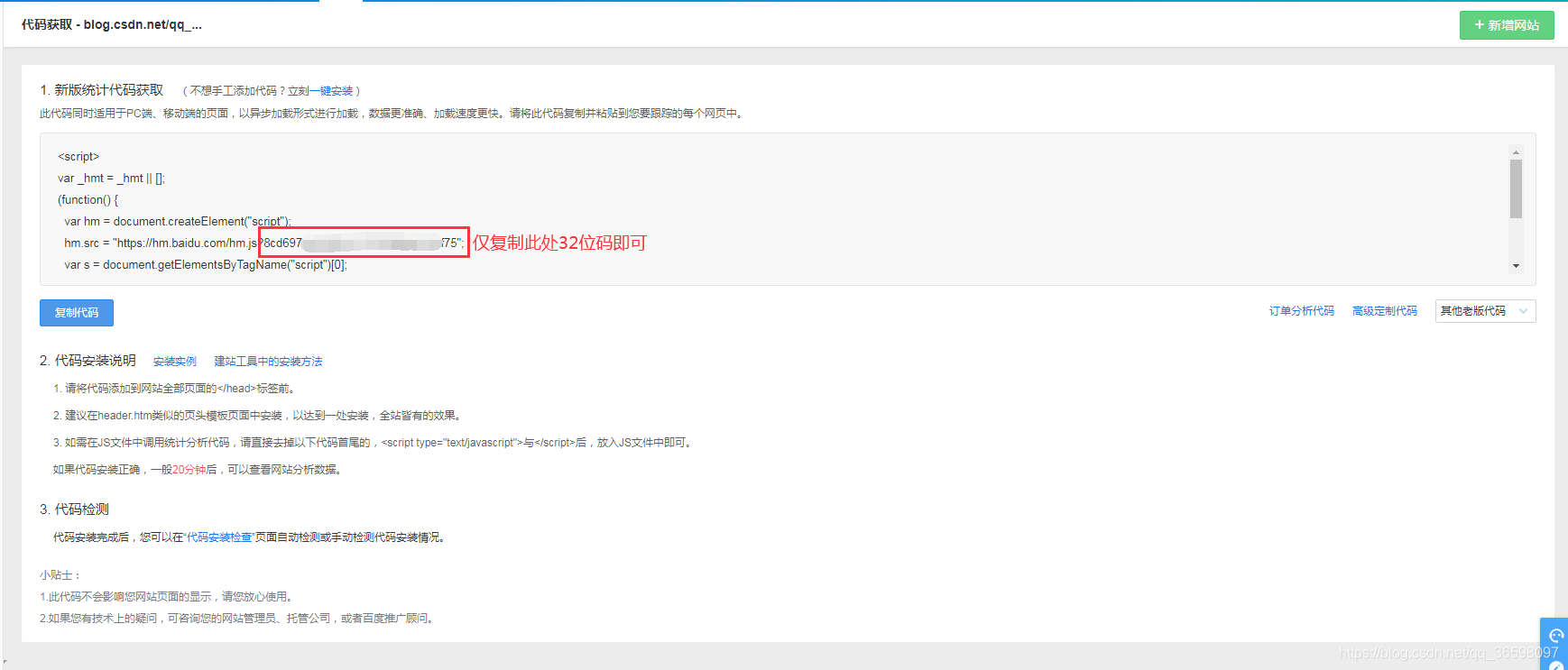The height and width of the screenshot is (670, 1568).
Task: Click install step 2 about header.htm
Action: 258,416
